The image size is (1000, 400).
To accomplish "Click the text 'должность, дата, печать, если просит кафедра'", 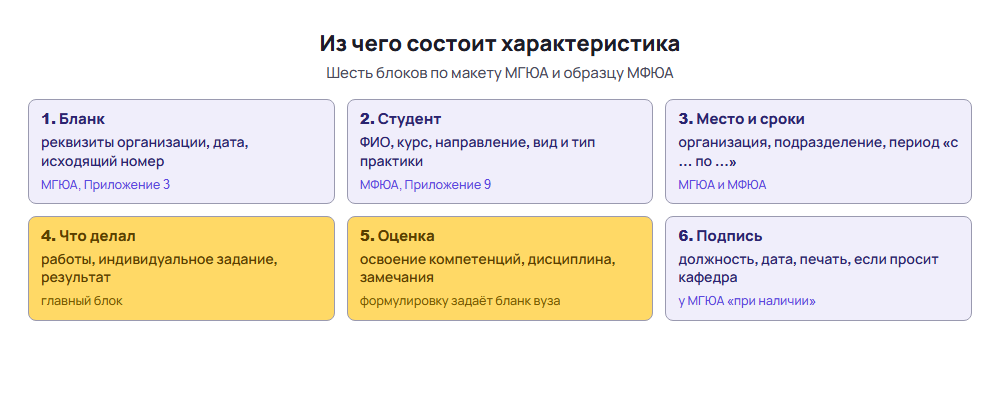I will coord(808,269).
